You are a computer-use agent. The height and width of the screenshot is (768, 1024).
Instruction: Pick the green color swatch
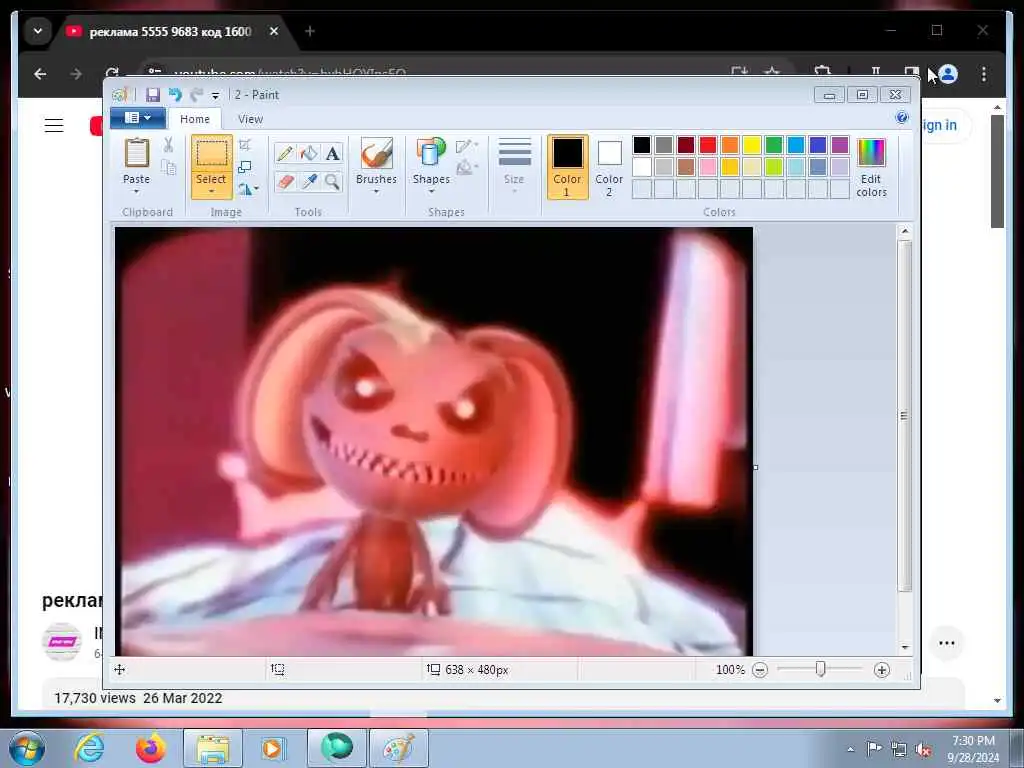(774, 145)
